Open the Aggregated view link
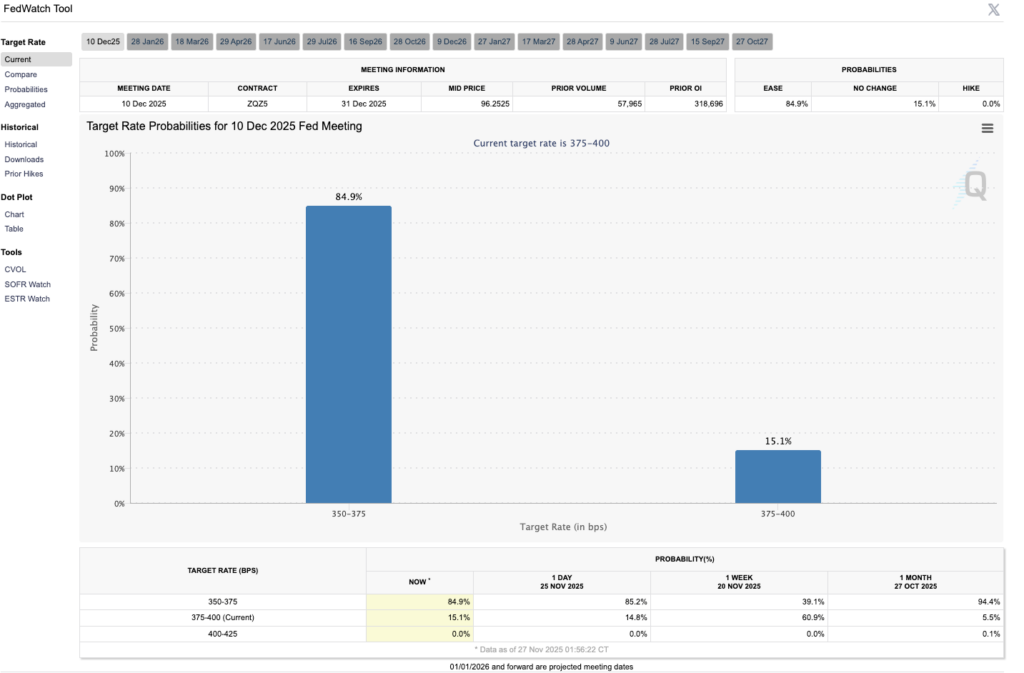 point(25,105)
